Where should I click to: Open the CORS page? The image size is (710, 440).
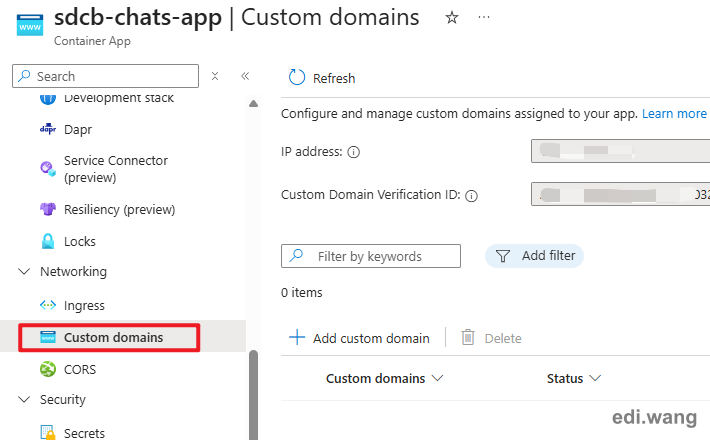[x=80, y=369]
